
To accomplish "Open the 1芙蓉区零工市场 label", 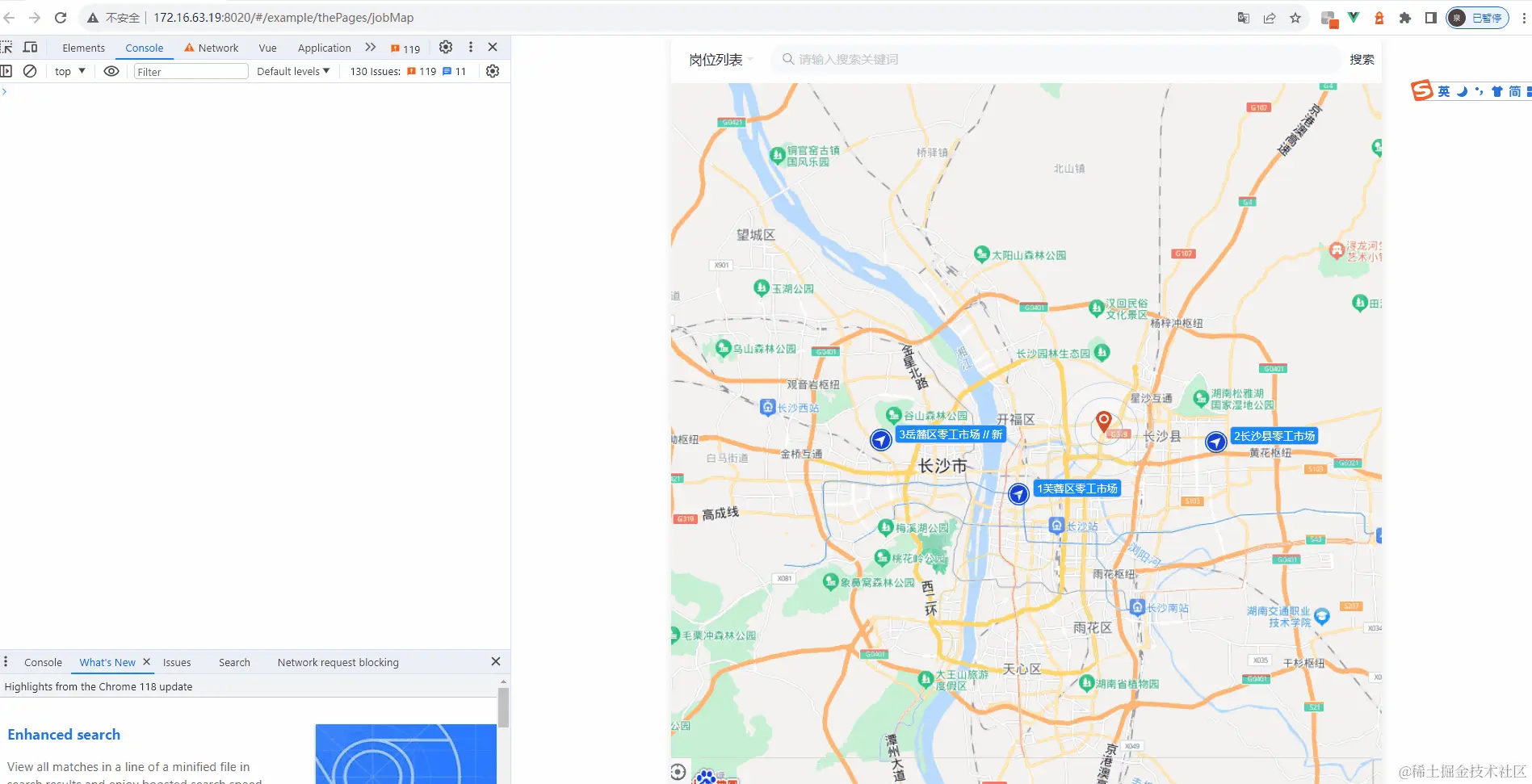I will click(1077, 488).
